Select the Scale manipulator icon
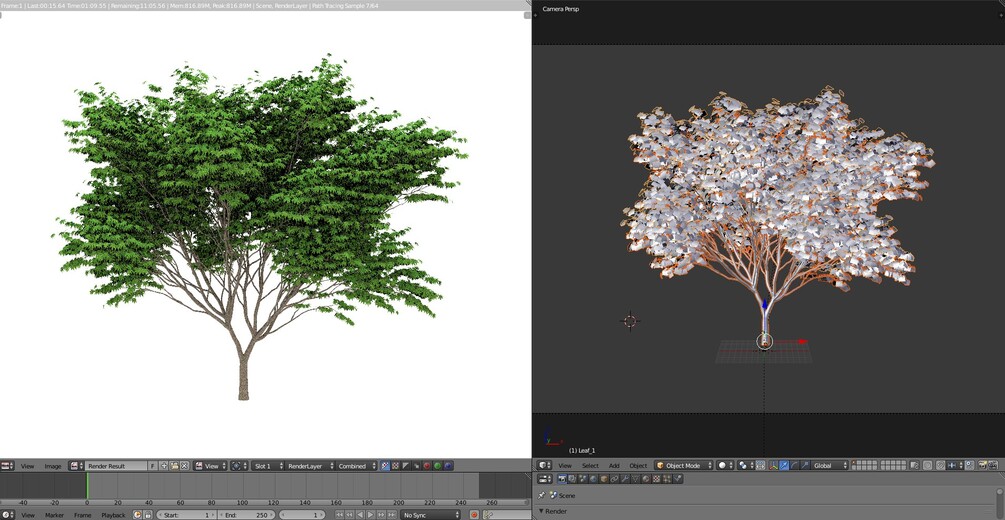This screenshot has width=1005, height=520. [805, 465]
